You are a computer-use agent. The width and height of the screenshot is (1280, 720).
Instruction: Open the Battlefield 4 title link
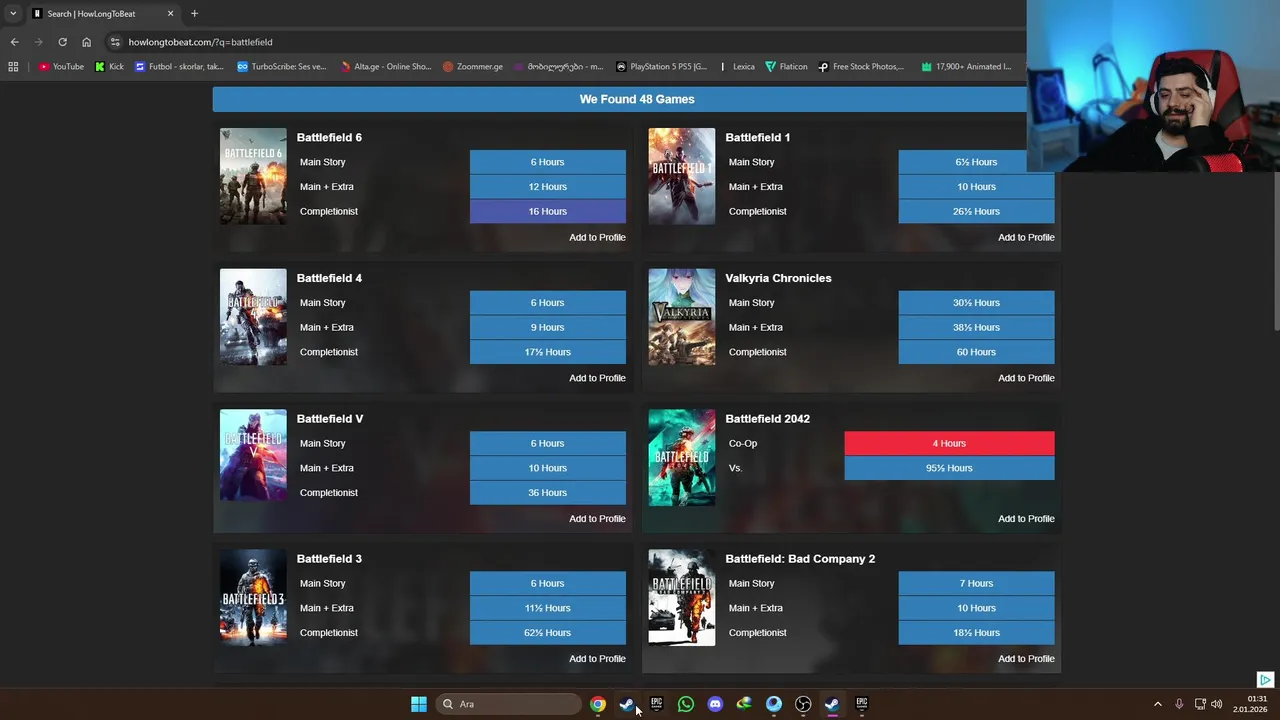329,278
